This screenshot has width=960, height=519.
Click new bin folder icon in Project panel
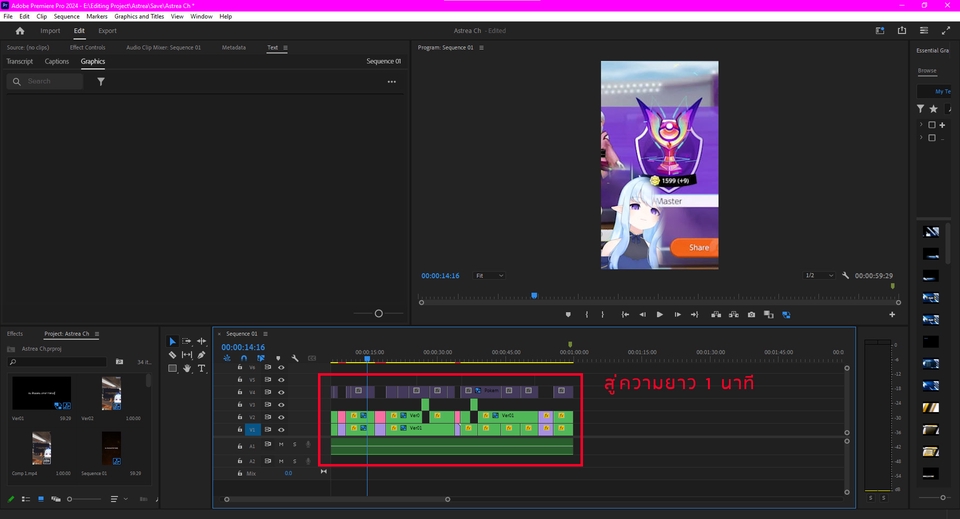click(119, 362)
